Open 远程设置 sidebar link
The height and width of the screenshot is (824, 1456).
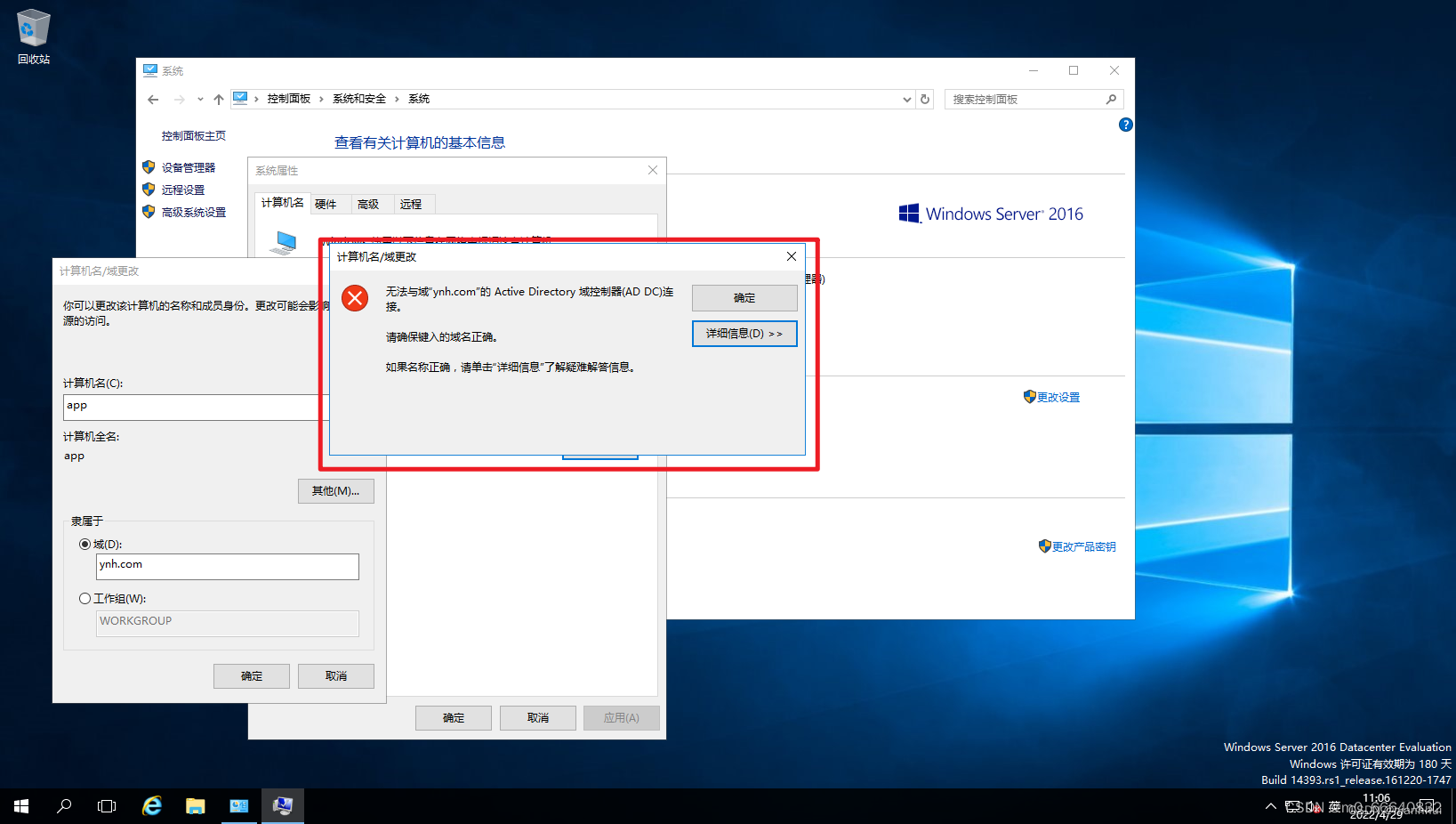[x=183, y=190]
